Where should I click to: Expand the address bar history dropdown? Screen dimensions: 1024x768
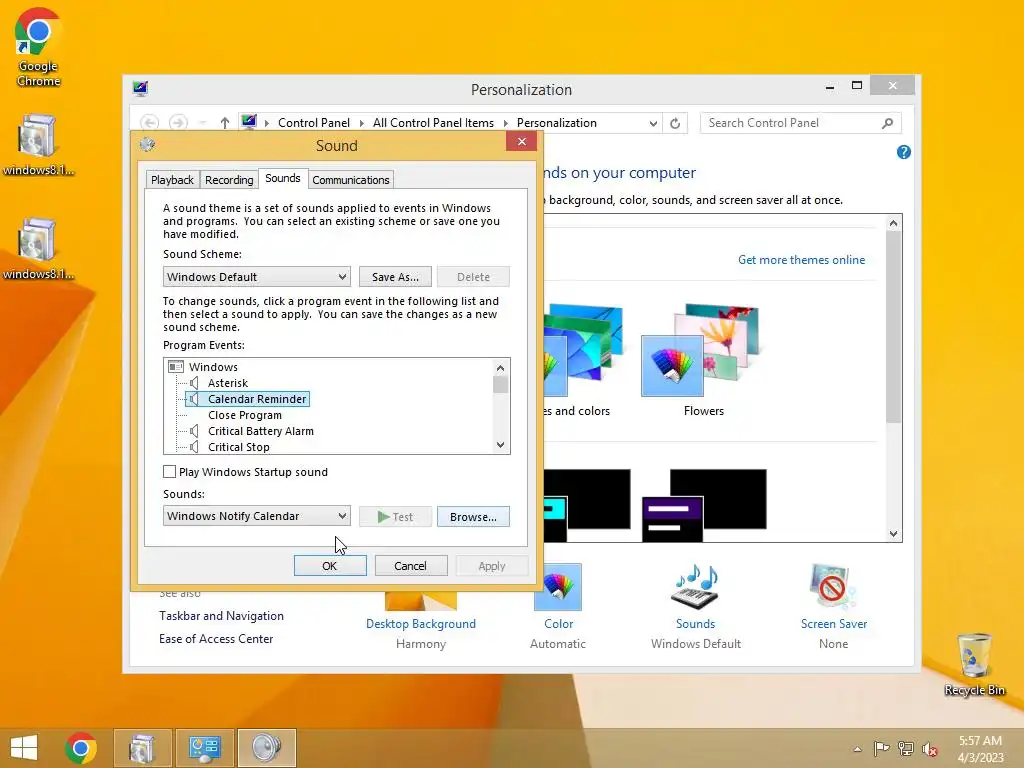pyautogui.click(x=652, y=123)
